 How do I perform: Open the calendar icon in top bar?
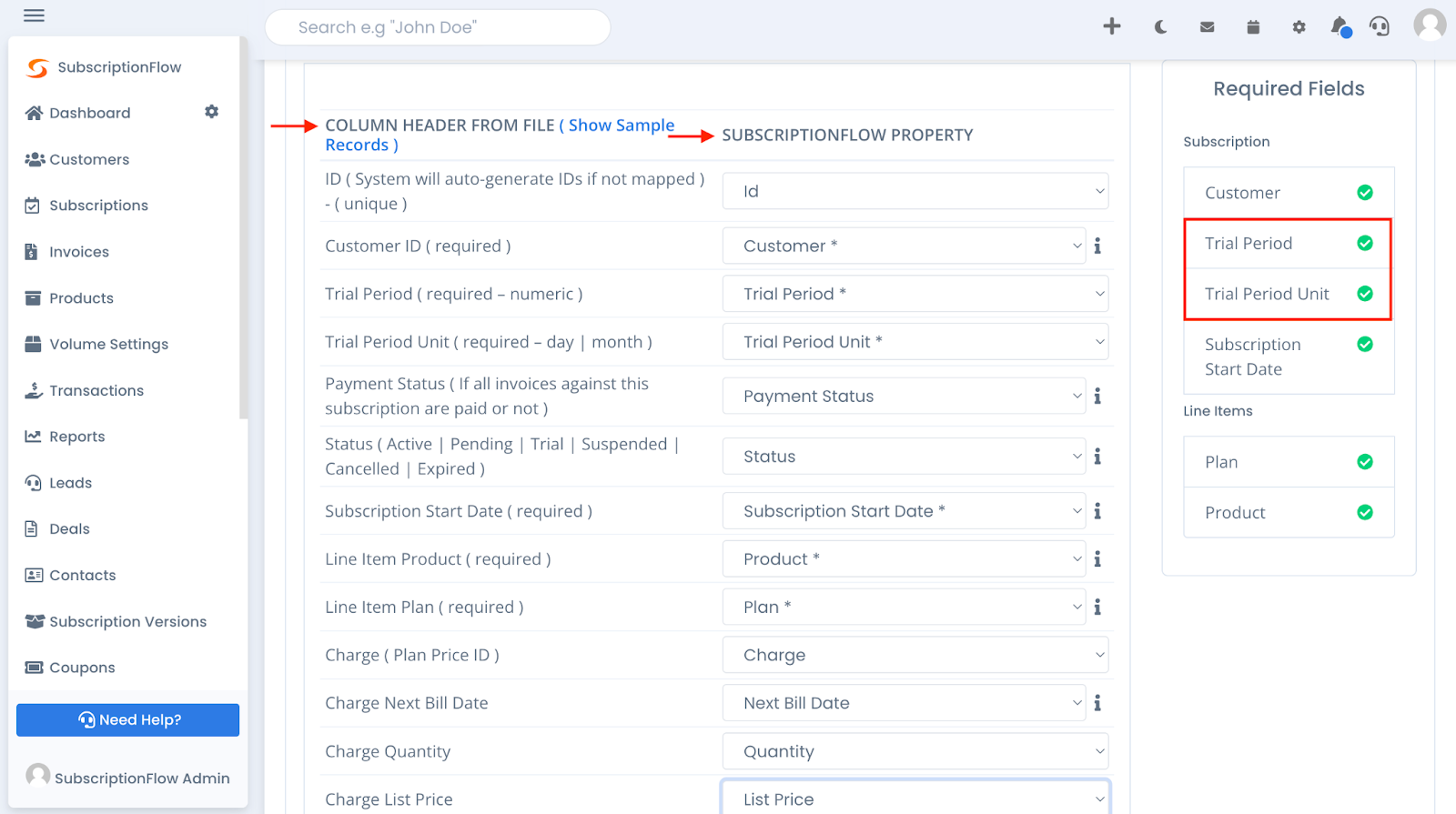[x=1253, y=27]
